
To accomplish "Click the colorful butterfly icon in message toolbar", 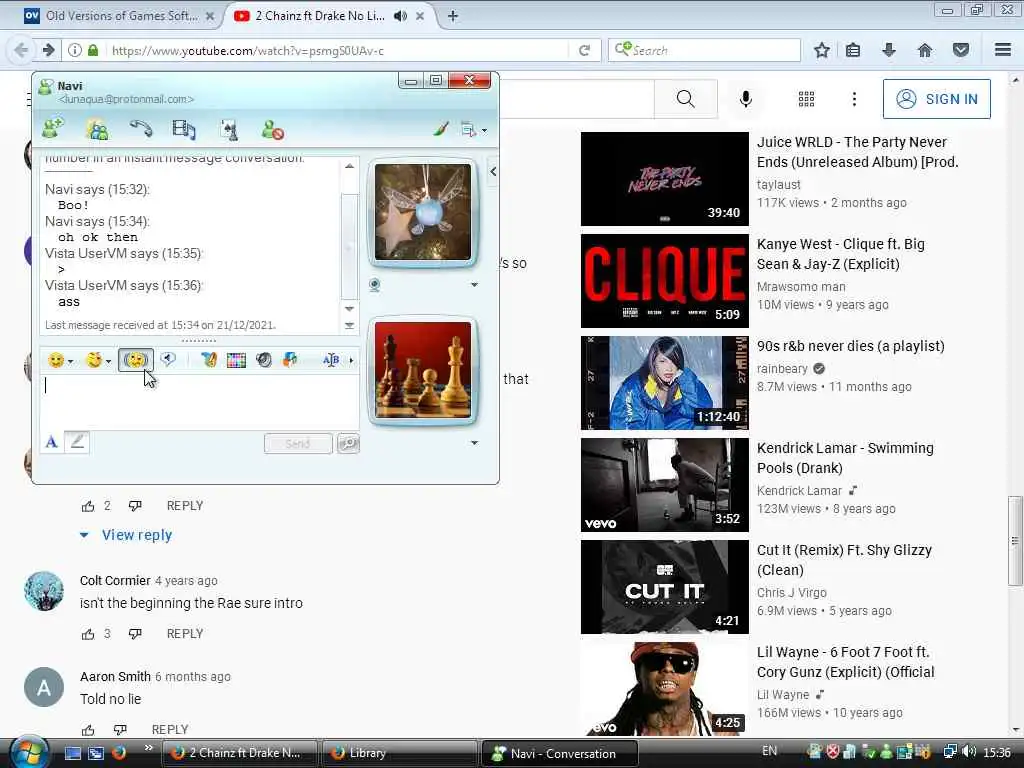I will [290, 359].
